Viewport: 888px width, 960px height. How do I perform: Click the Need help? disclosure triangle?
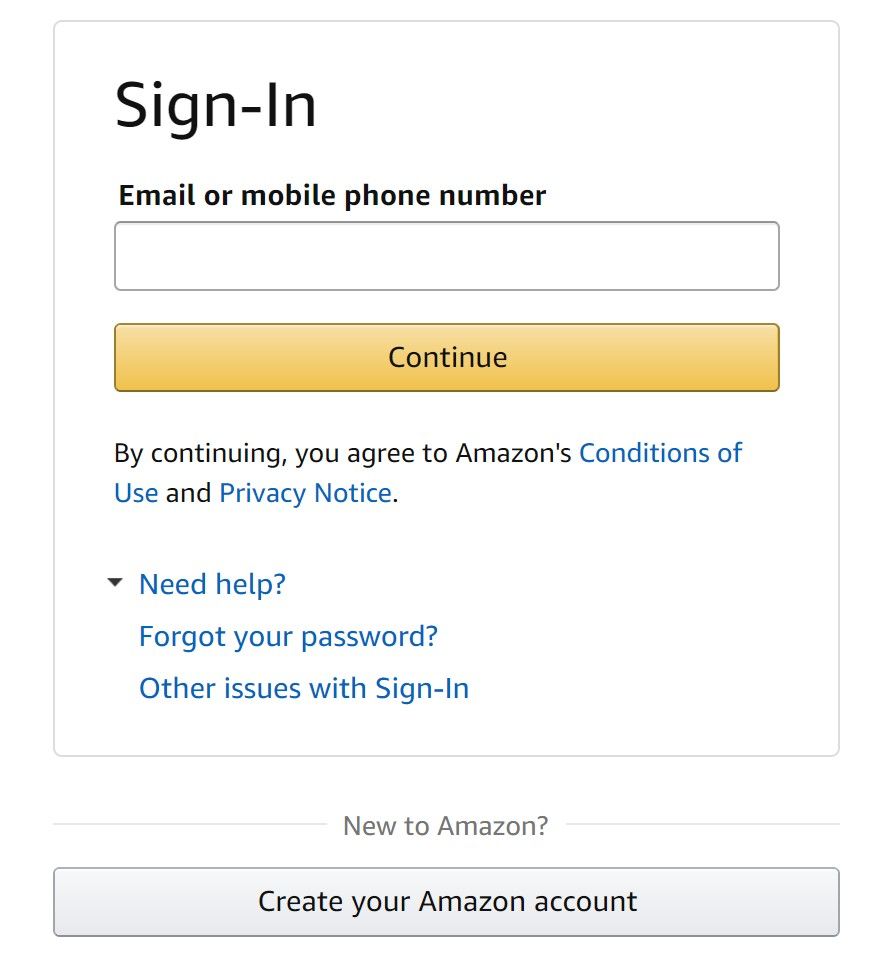point(113,582)
